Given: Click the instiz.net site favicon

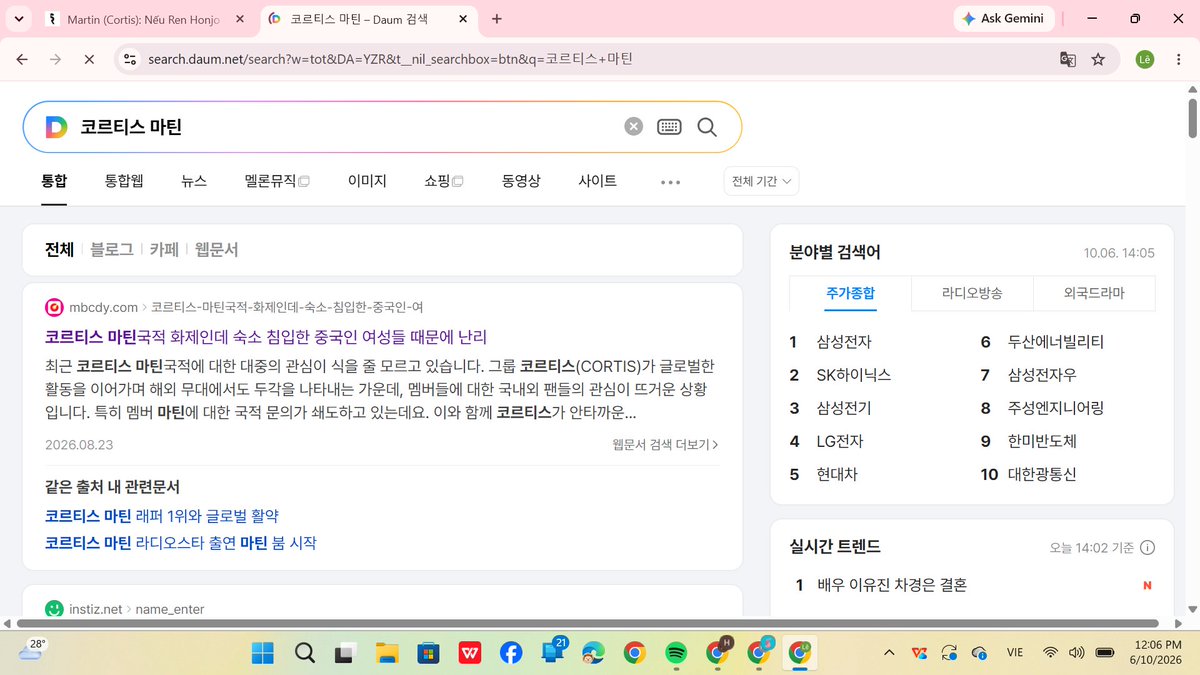Looking at the screenshot, I should click(54, 608).
